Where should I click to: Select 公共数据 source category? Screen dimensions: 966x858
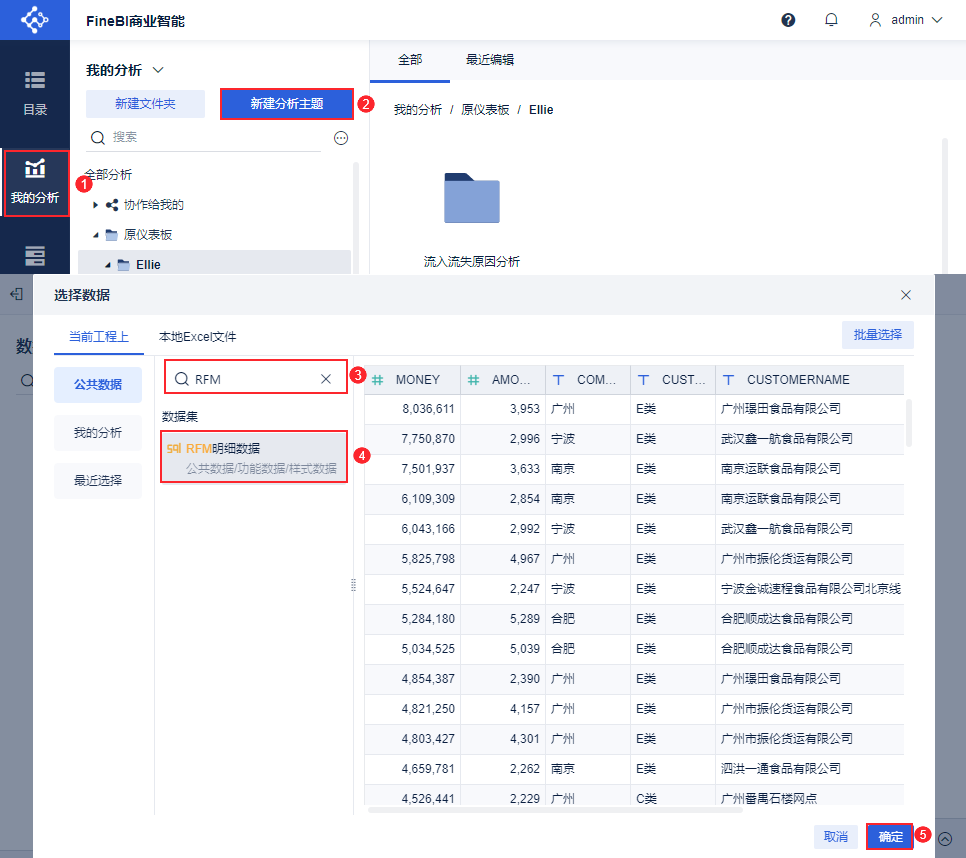point(98,385)
